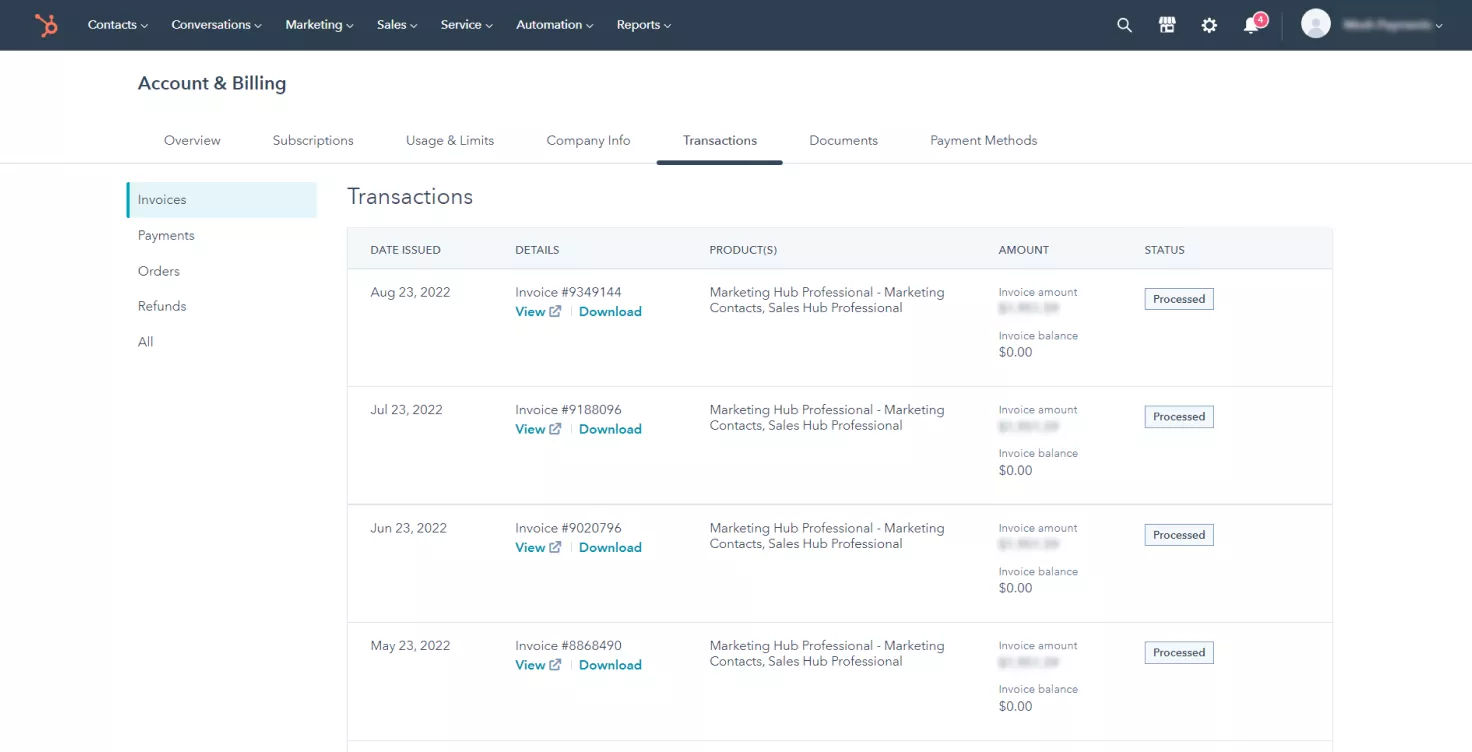Select Refunds in the left sidebar
This screenshot has height=752, width=1472.
[162, 306]
